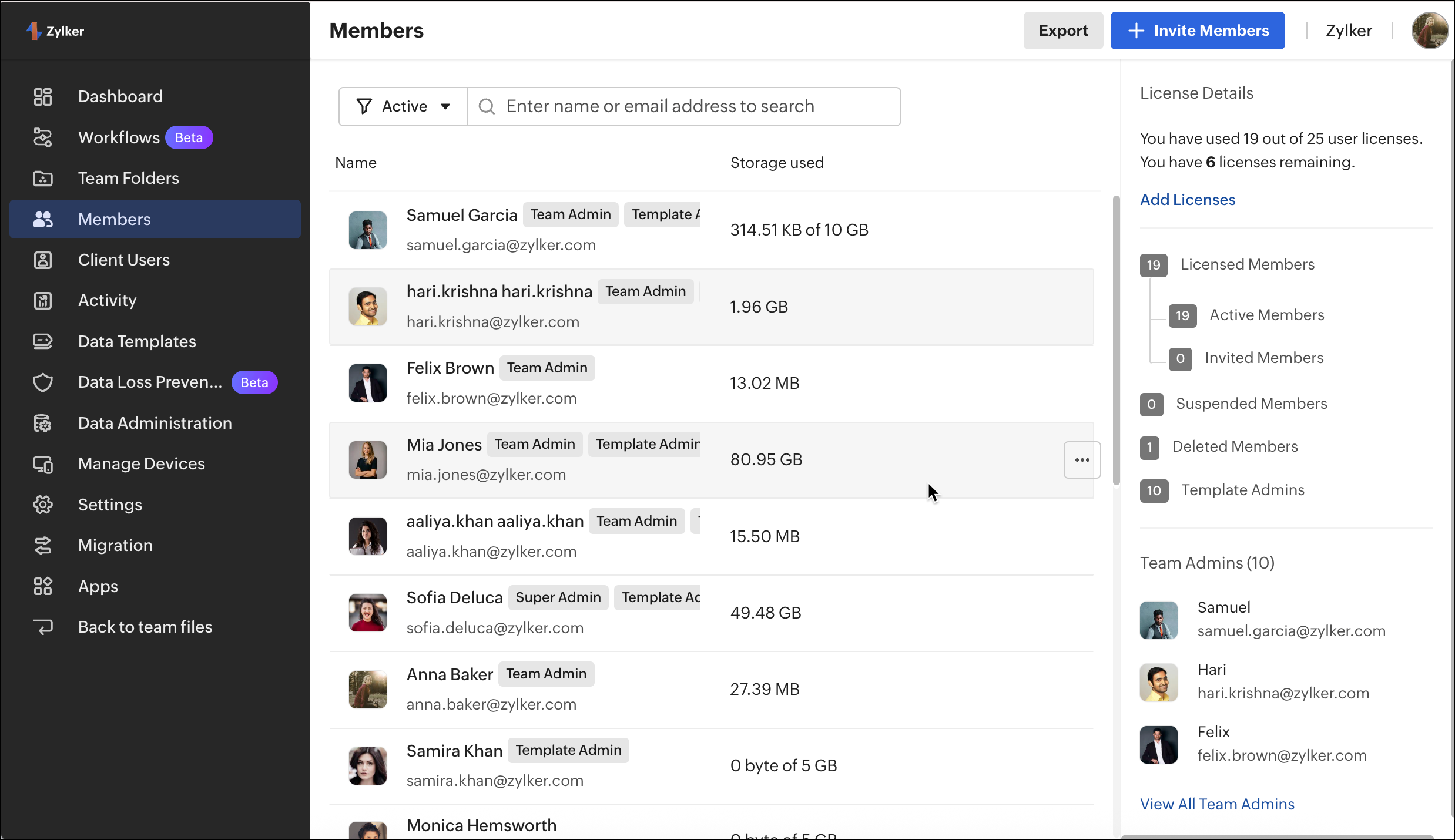Click the Manage Devices icon
This screenshot has height=840, width=1455.
click(x=43, y=464)
